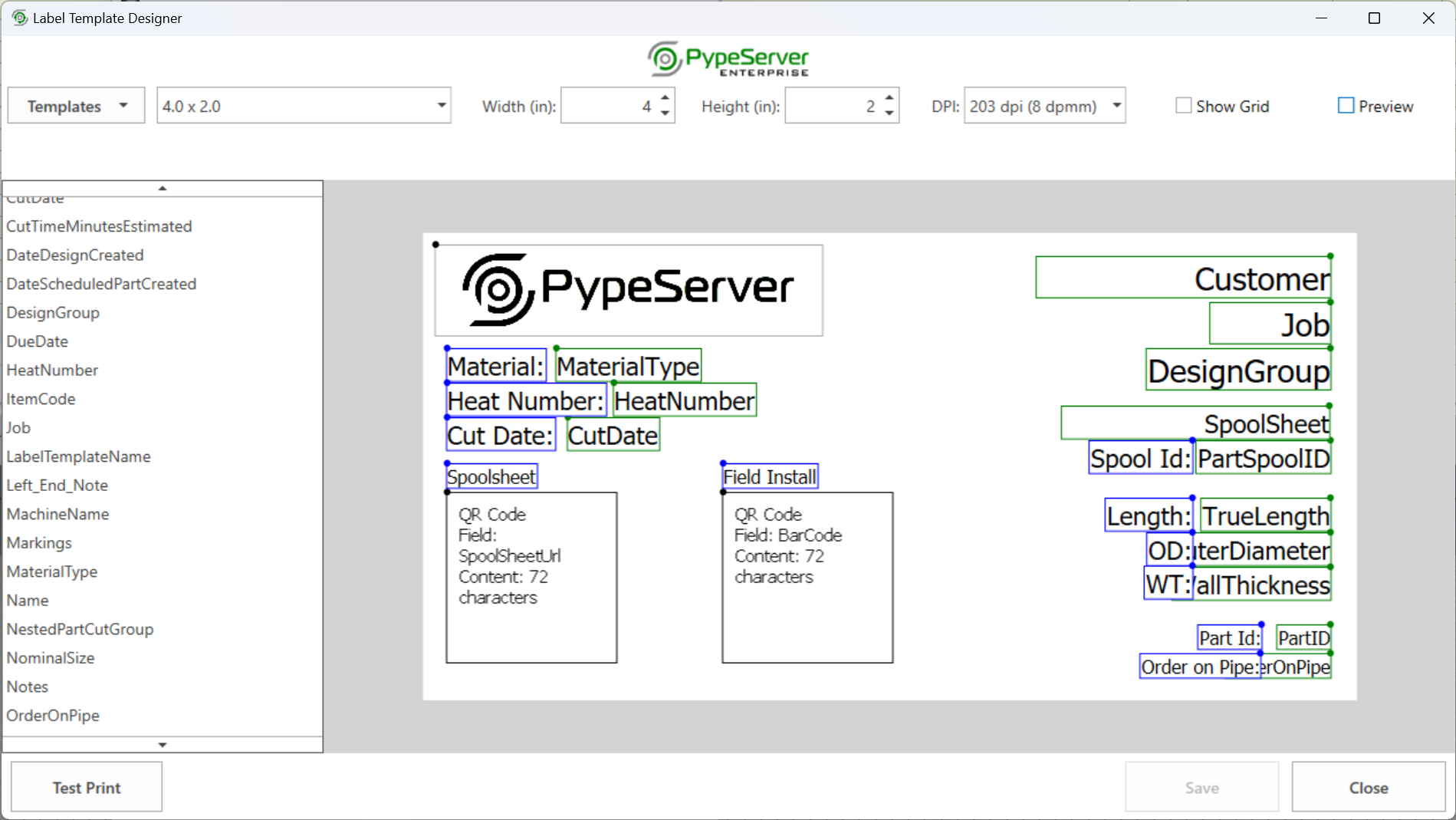Image resolution: width=1456 pixels, height=820 pixels.
Task: Maximize the Label Template Designer window
Action: click(1374, 18)
